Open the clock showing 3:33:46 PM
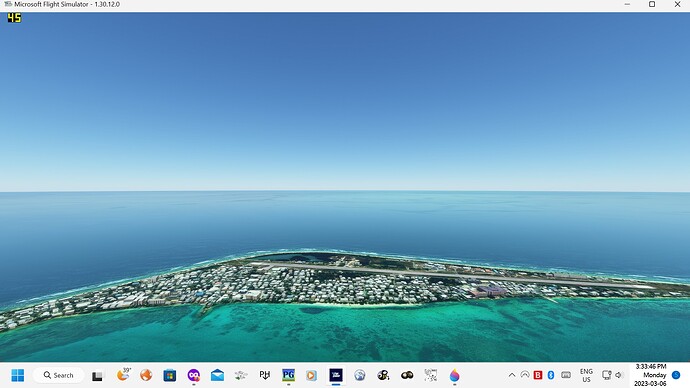690x388 pixels. pos(651,375)
